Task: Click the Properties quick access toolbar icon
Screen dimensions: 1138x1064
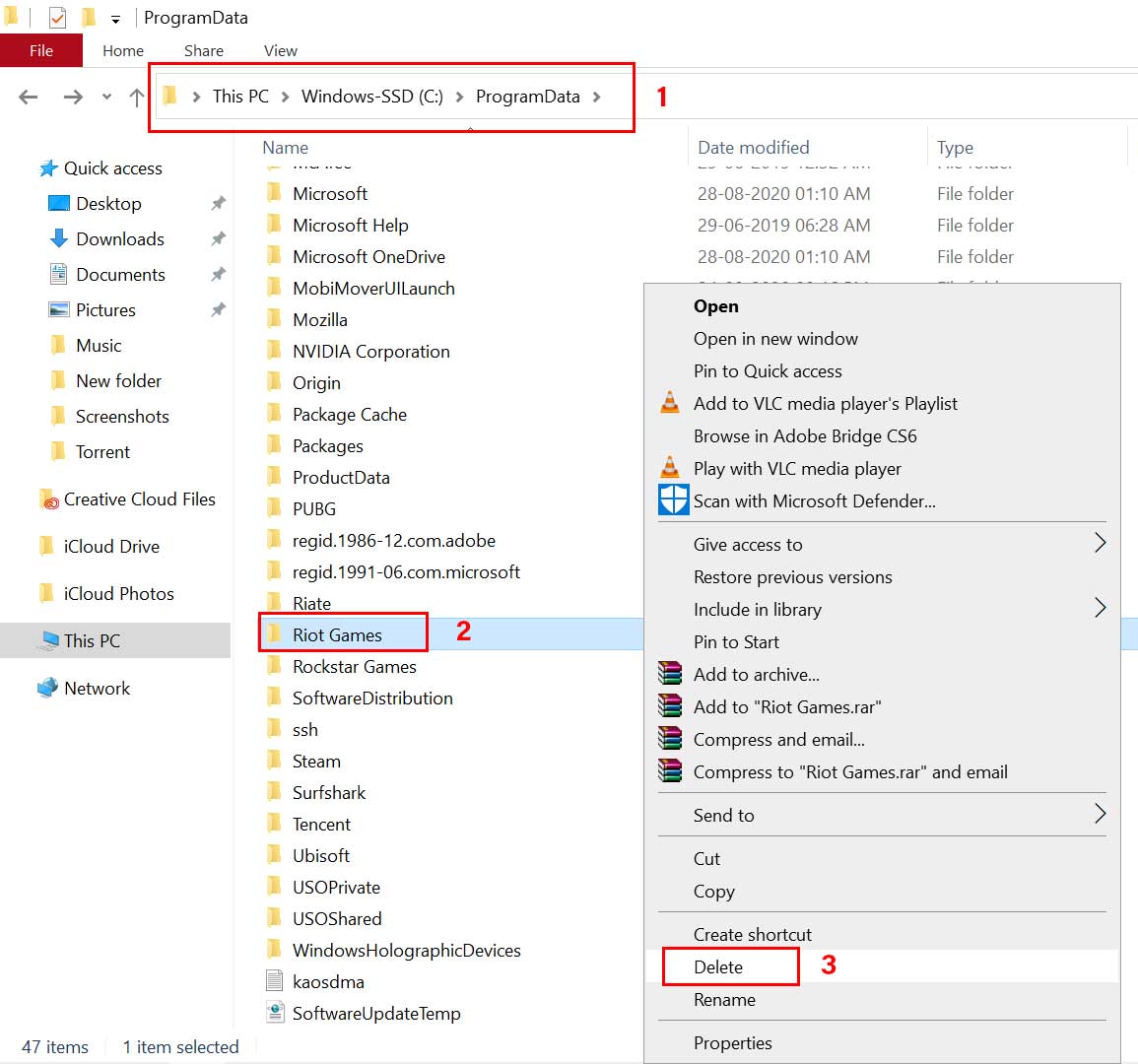Action: point(57,17)
